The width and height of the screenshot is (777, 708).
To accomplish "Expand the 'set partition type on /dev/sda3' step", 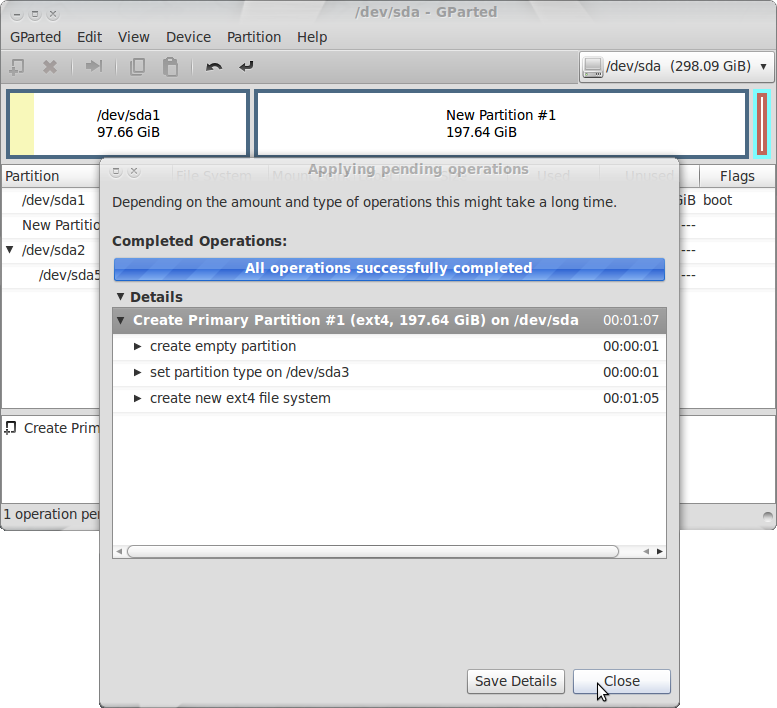I will (138, 372).
